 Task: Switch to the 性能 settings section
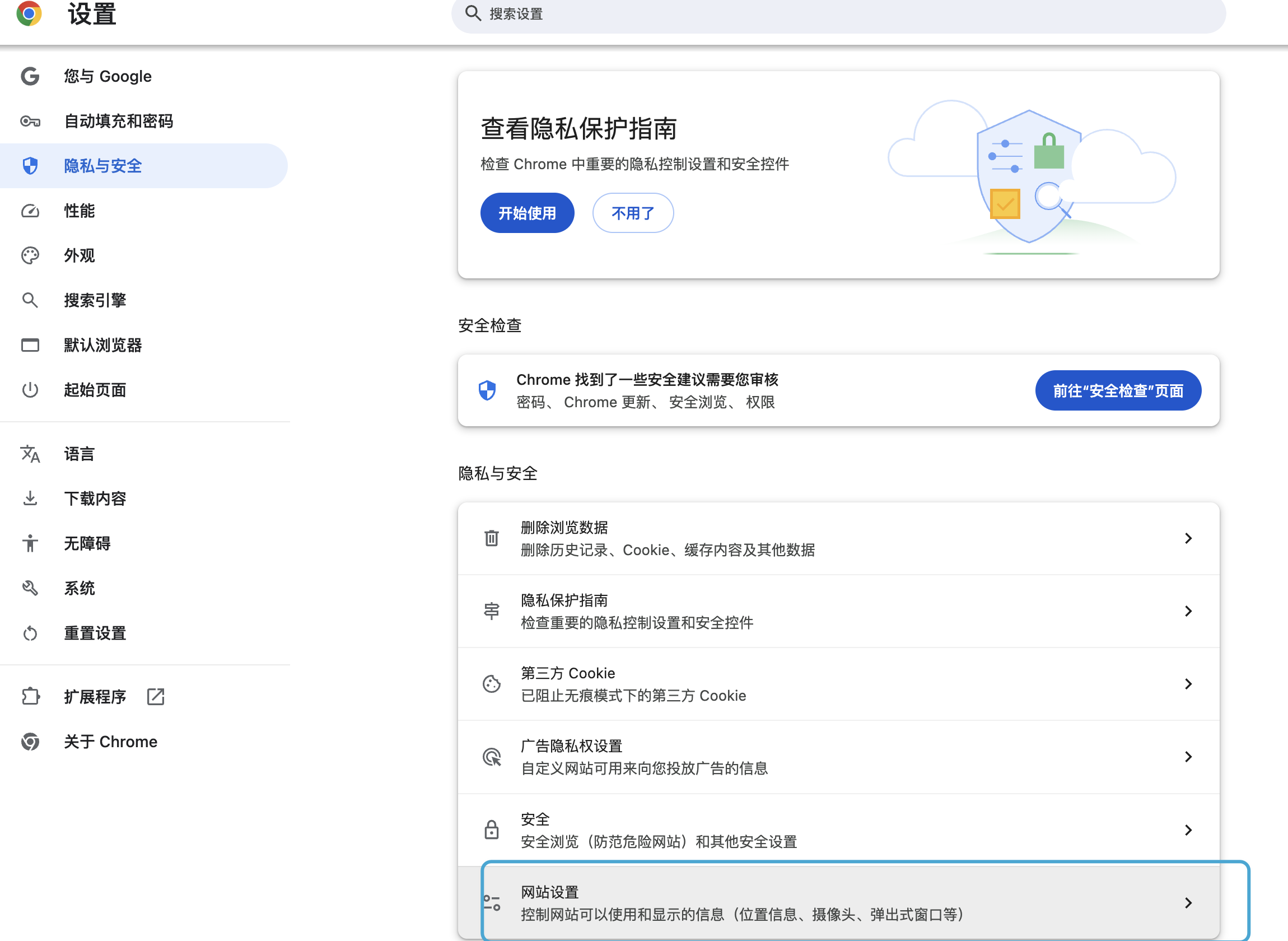pyautogui.click(x=143, y=211)
